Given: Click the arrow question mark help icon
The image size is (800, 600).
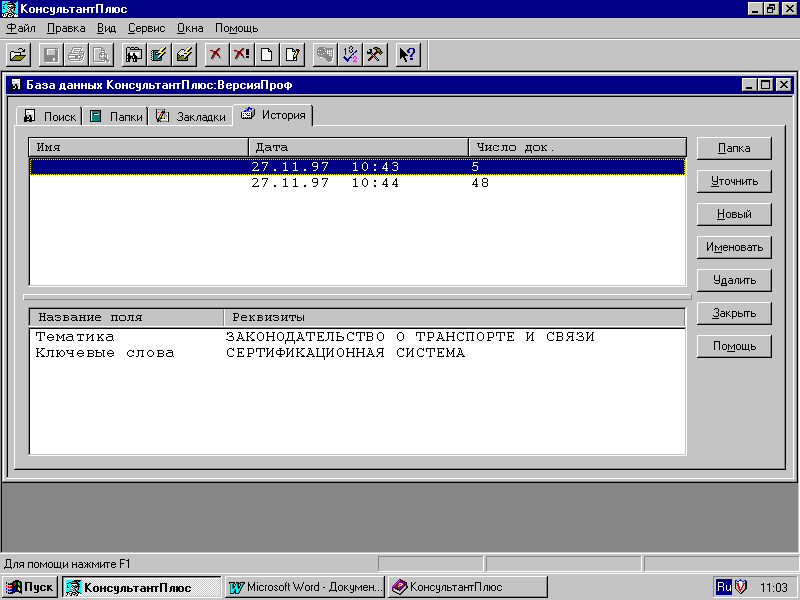Looking at the screenshot, I should (408, 54).
